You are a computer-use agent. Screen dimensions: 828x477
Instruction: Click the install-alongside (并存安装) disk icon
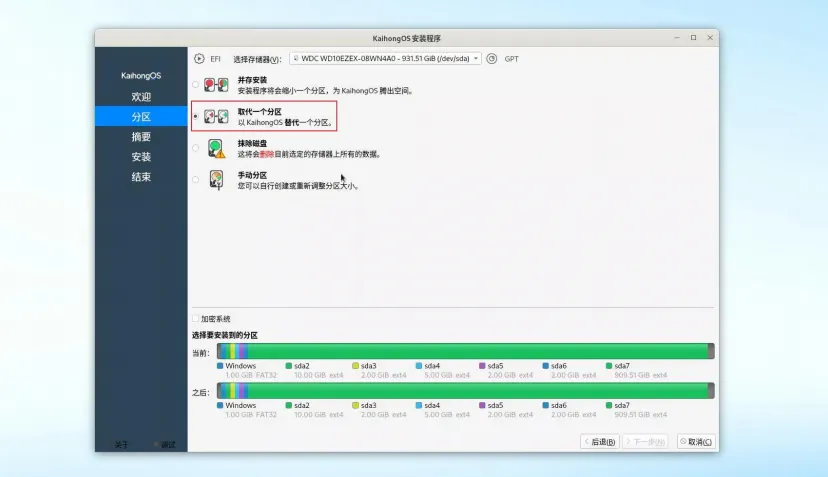217,85
